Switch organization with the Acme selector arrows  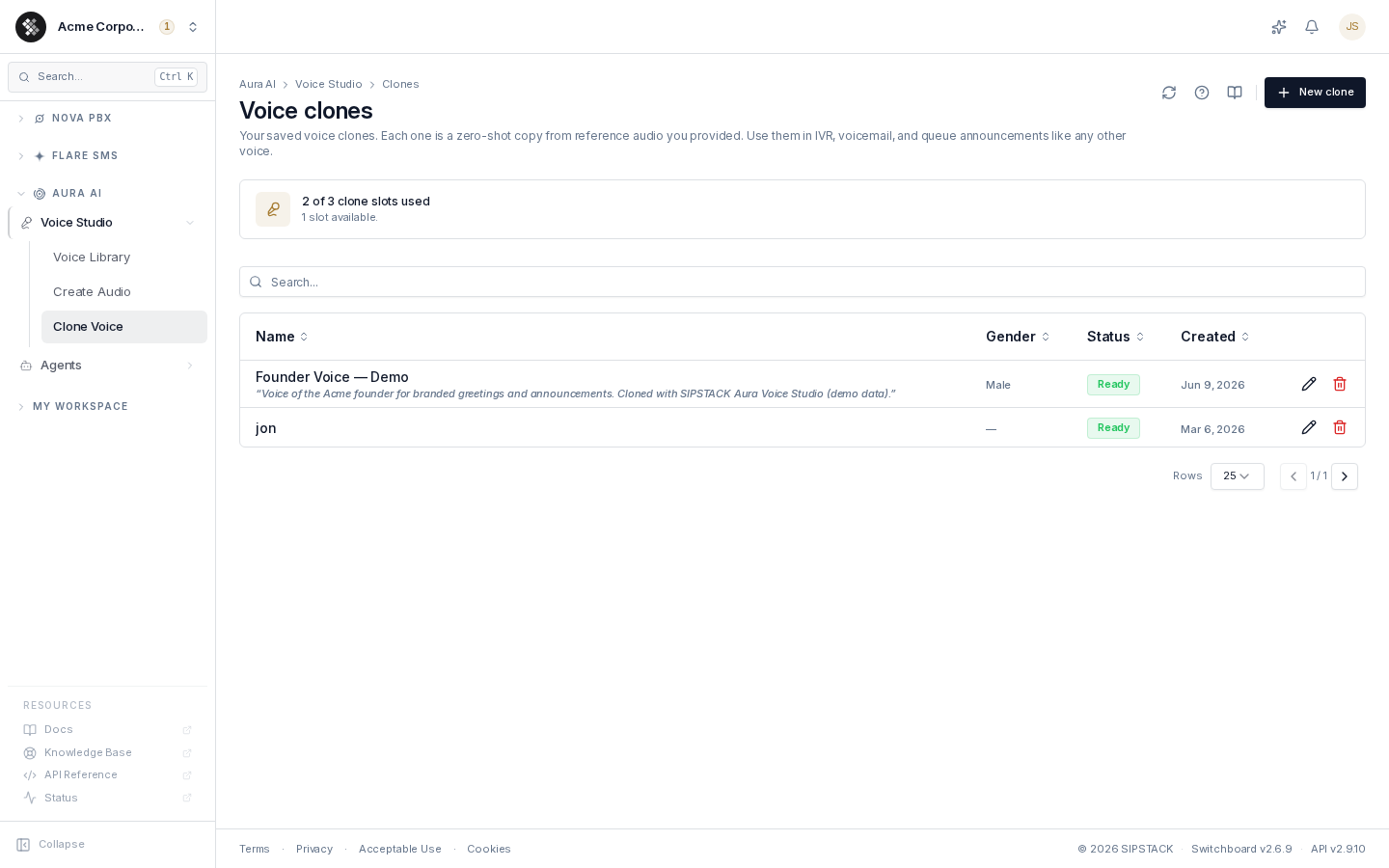tap(193, 27)
